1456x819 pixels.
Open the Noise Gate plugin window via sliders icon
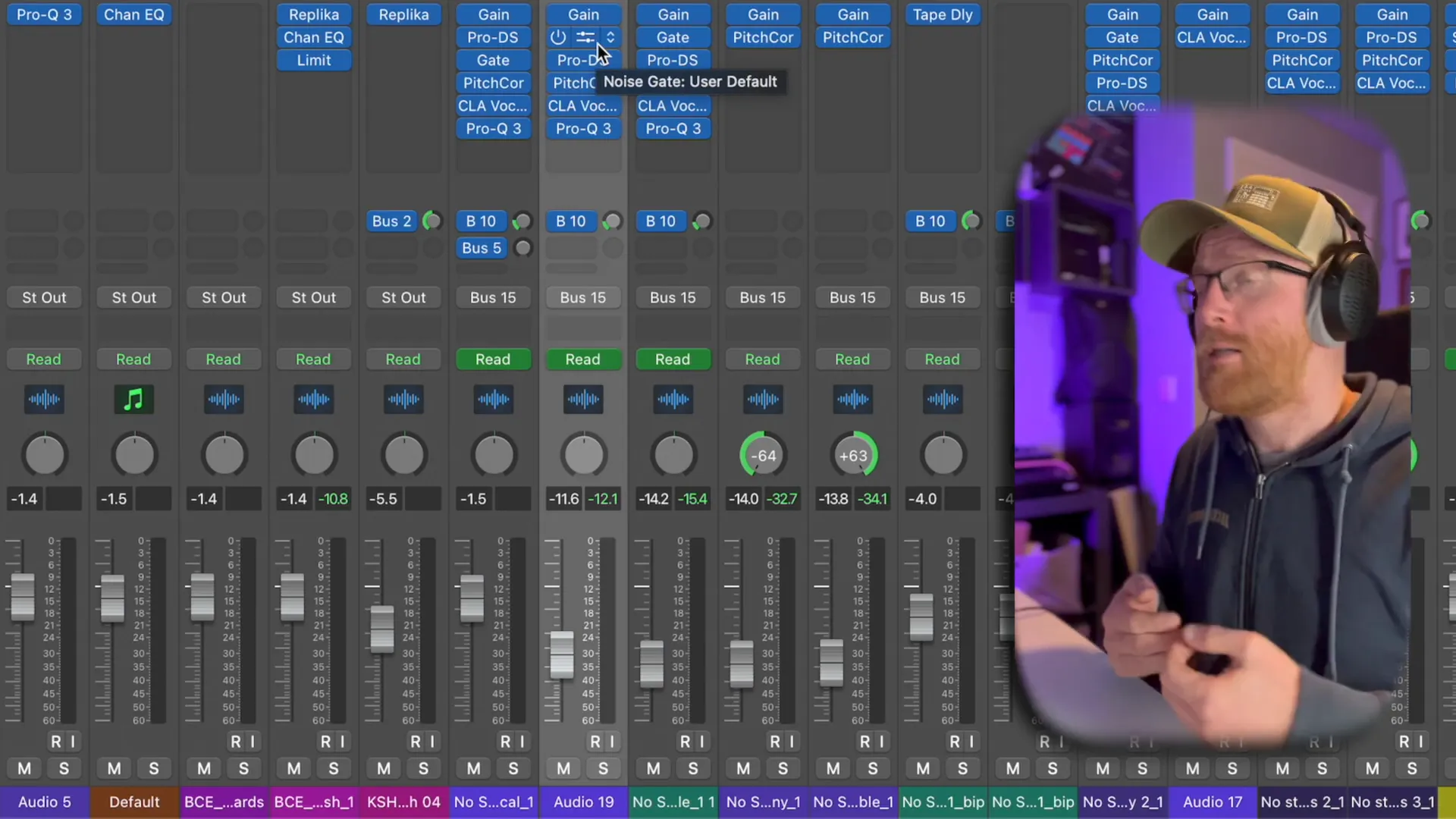click(x=585, y=37)
